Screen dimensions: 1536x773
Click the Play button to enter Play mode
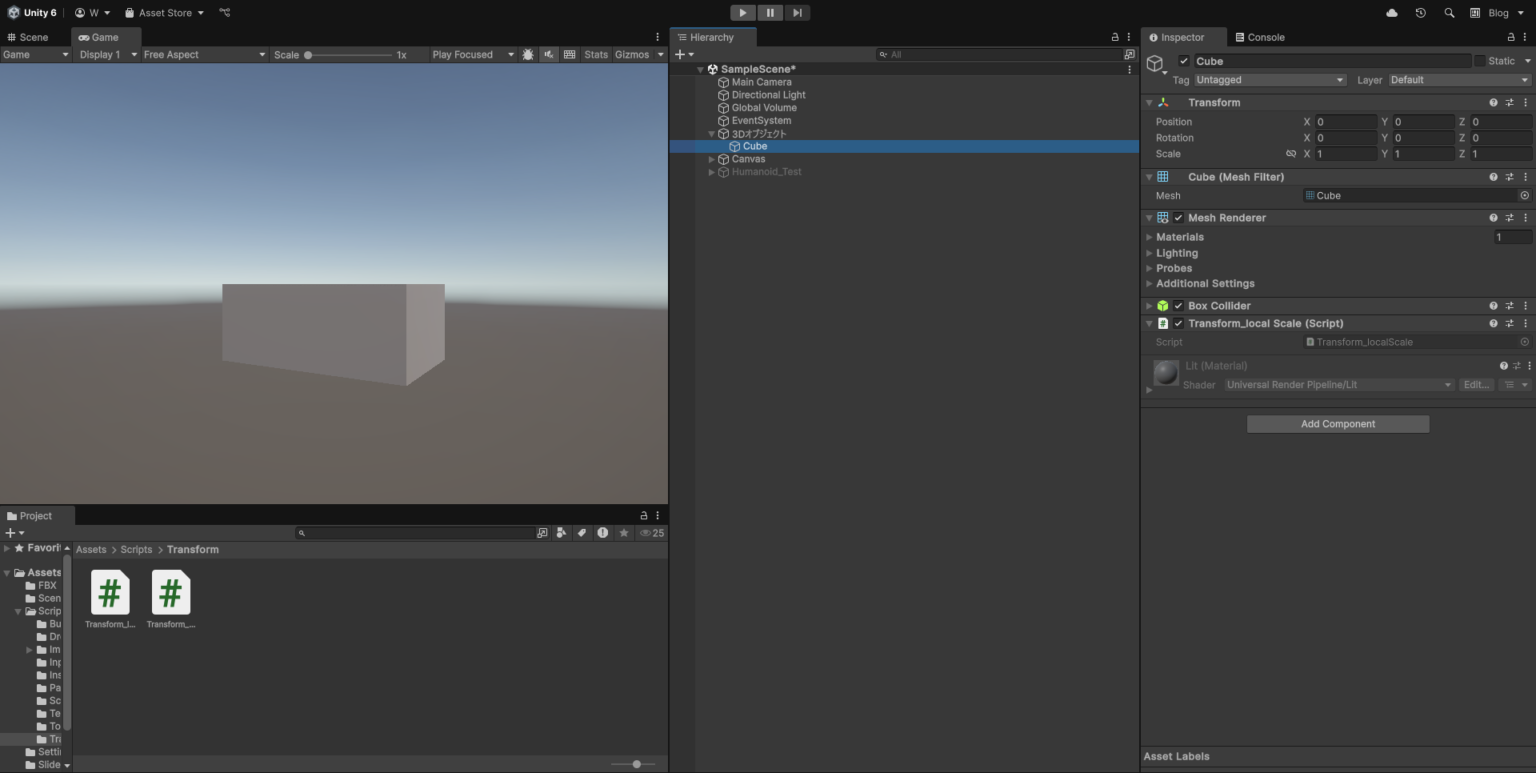(x=742, y=12)
